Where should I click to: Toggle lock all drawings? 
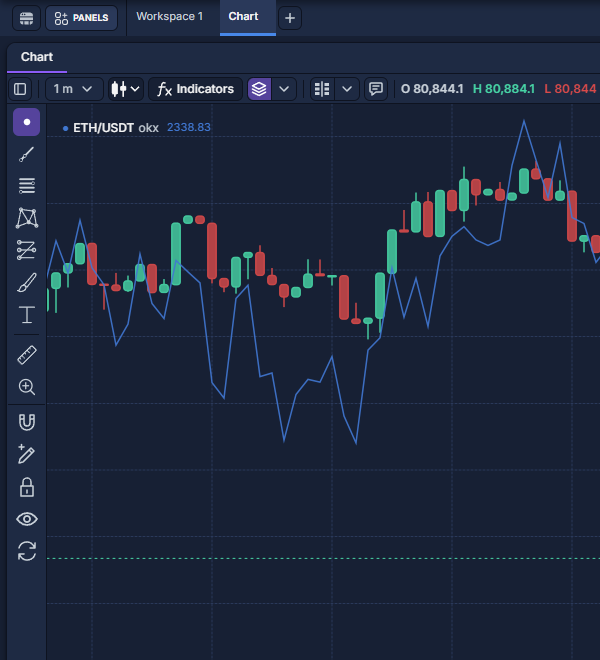(x=27, y=487)
